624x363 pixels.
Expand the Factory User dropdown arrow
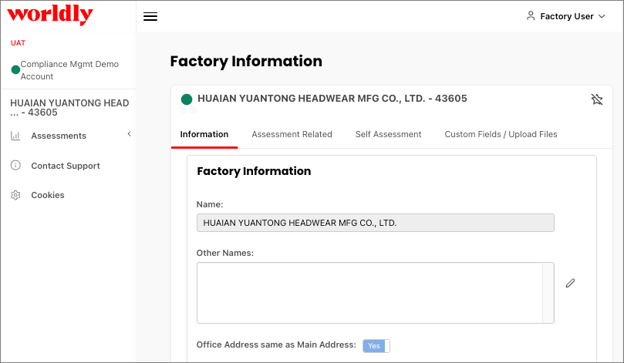[x=602, y=16]
